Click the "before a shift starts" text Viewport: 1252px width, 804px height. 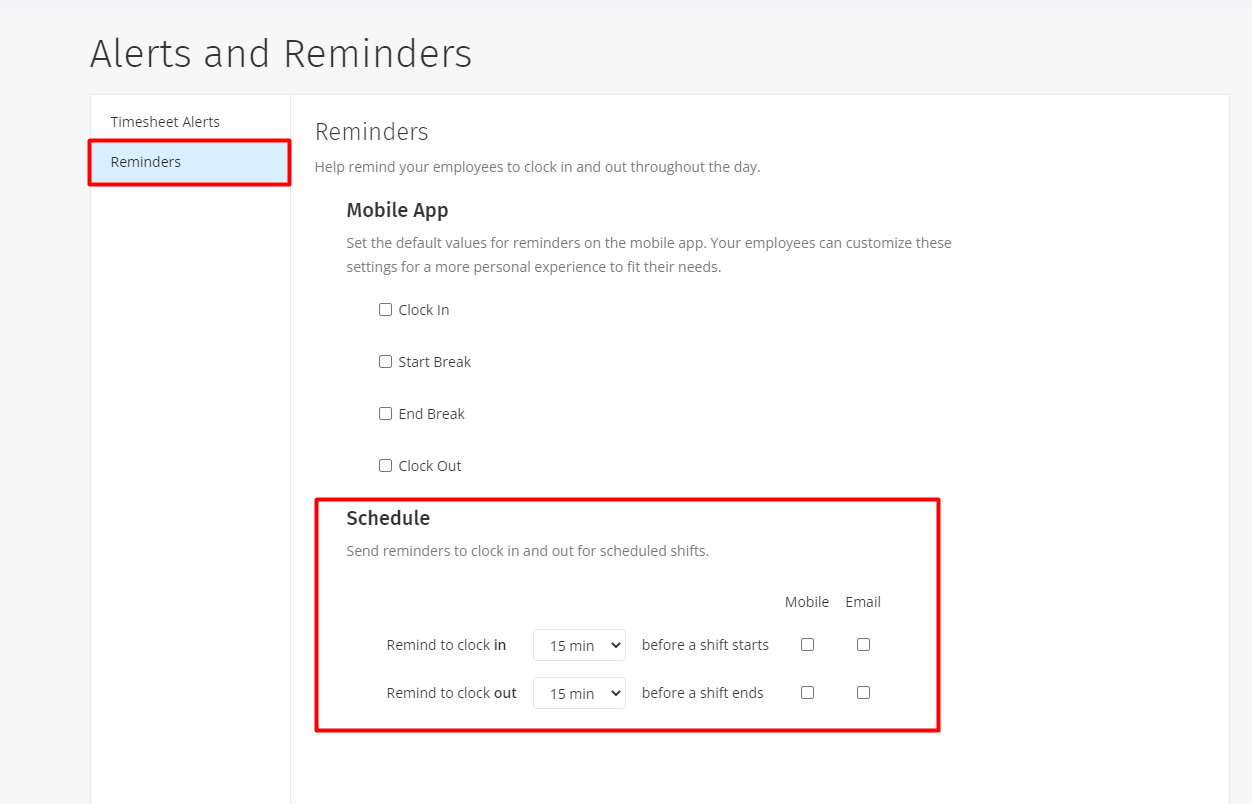(705, 645)
